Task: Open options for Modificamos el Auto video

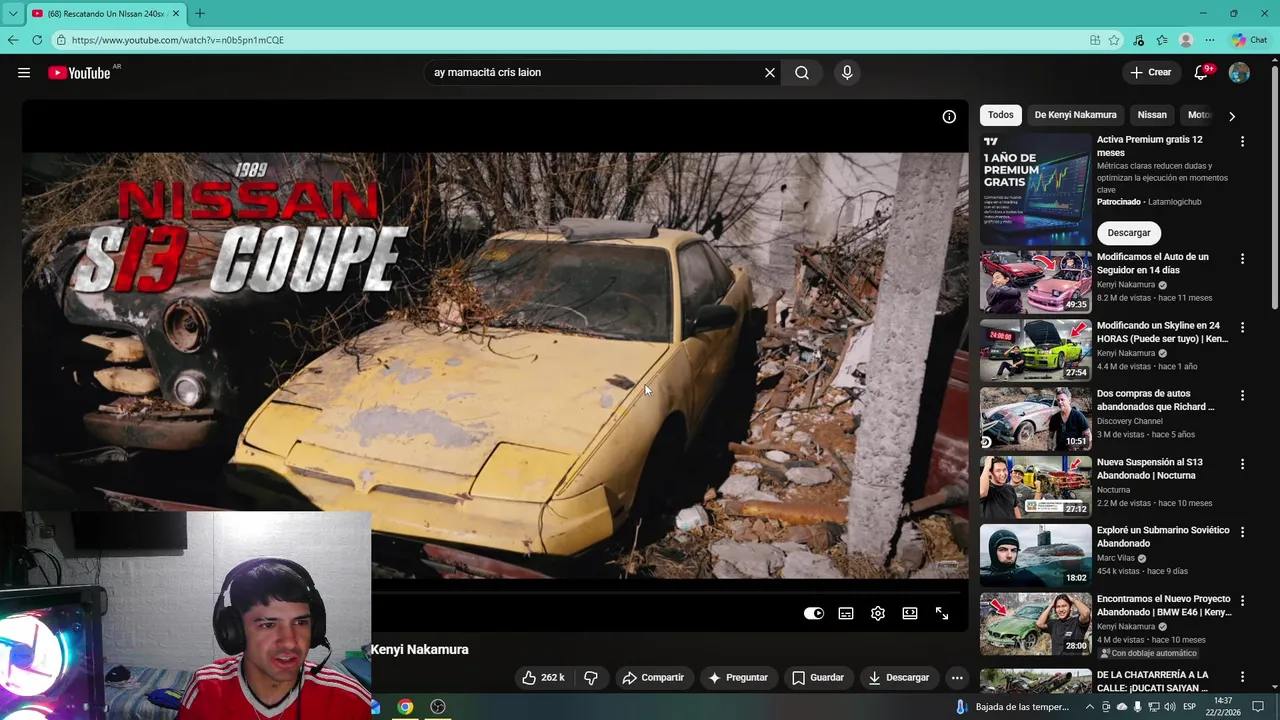Action: (1242, 259)
